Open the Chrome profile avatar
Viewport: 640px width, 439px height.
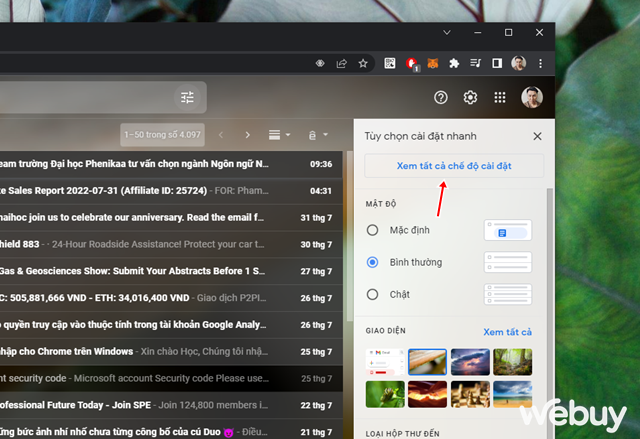(x=519, y=63)
